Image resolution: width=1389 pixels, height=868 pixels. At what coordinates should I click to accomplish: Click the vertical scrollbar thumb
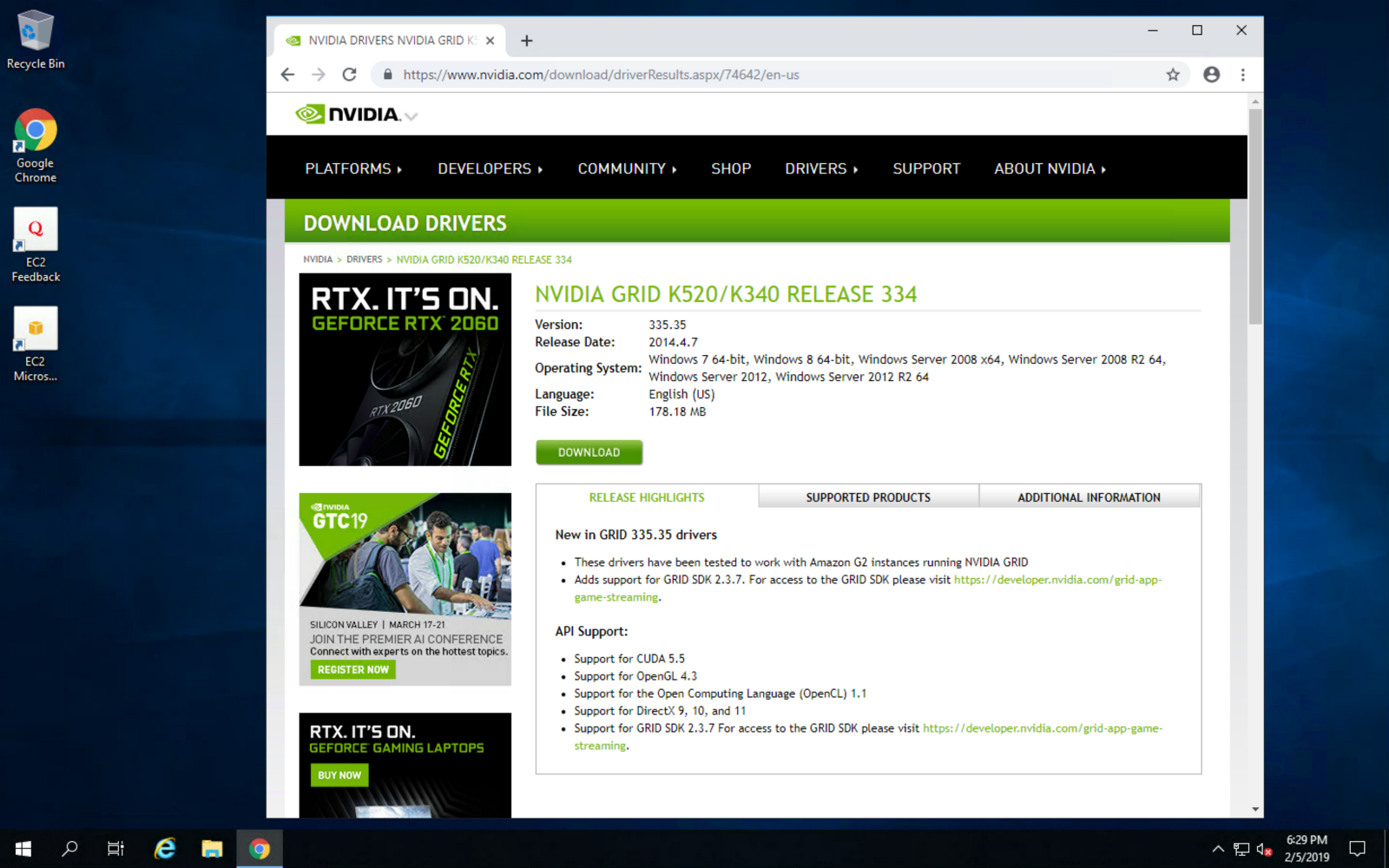coord(1255,217)
